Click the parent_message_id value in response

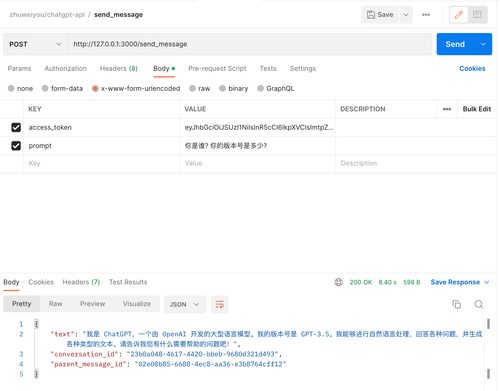coord(210,364)
